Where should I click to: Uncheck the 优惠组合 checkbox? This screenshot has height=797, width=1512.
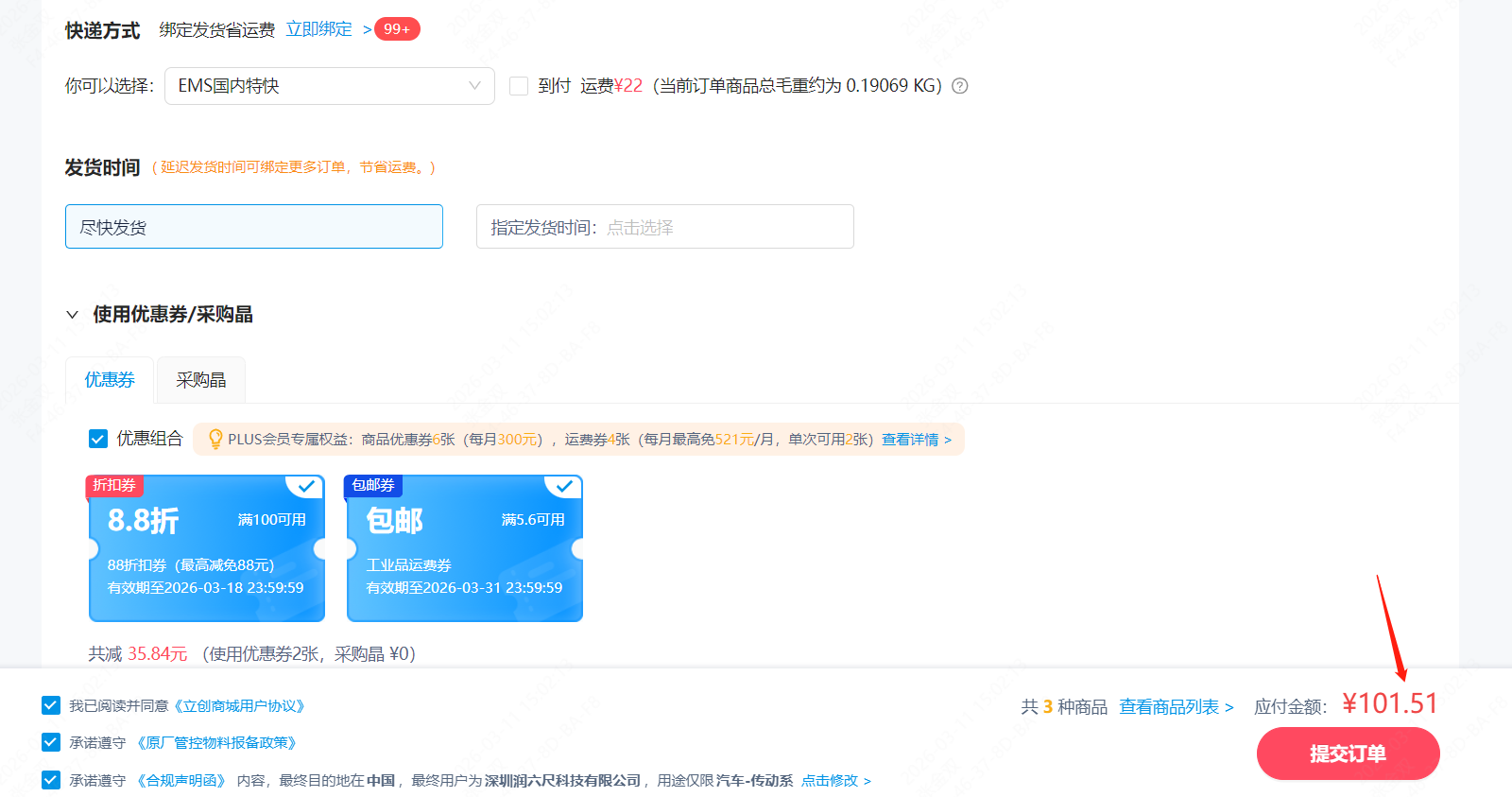pos(98,439)
